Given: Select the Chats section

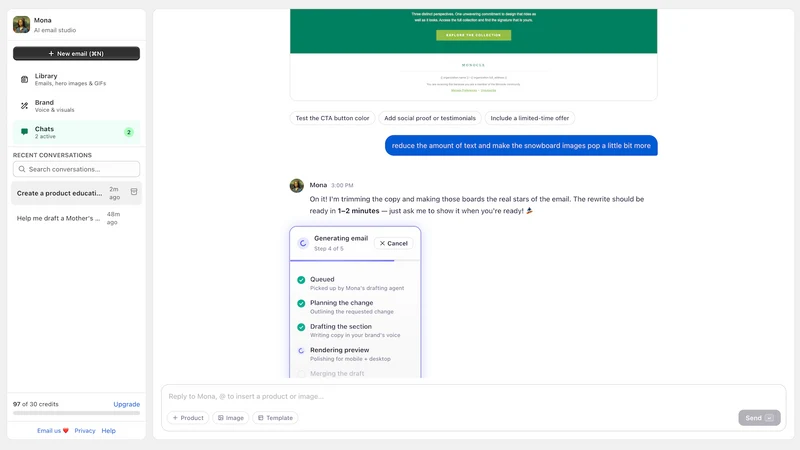Looking at the screenshot, I should [77, 132].
